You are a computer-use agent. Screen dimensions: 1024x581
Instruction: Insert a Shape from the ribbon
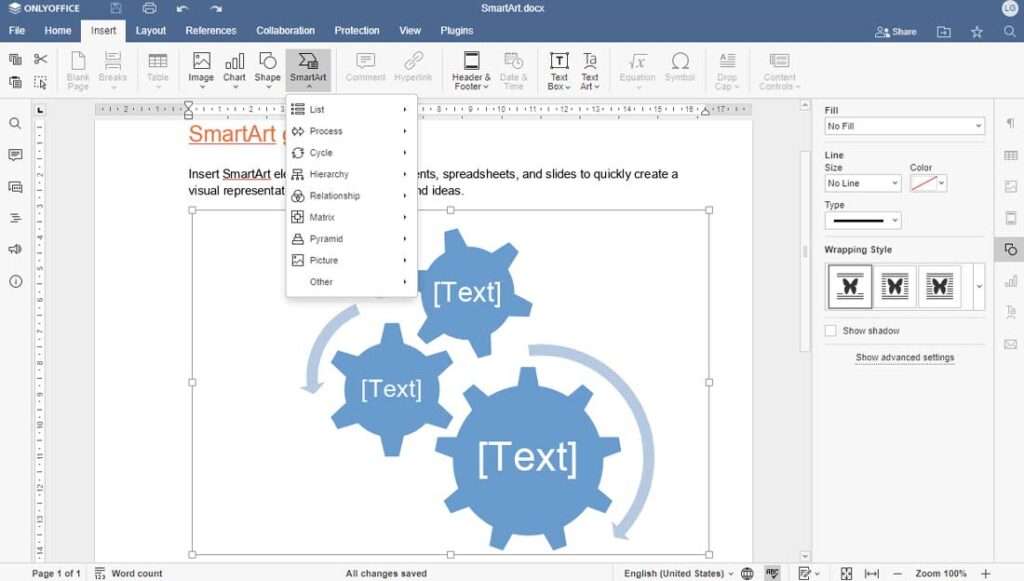click(267, 70)
